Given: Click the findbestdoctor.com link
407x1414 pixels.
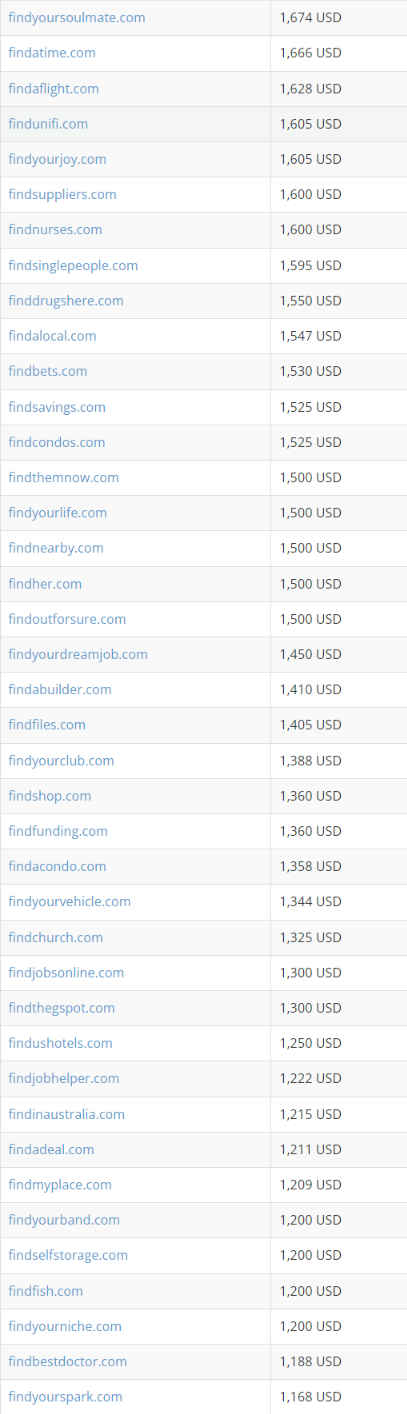Looking at the screenshot, I should click(x=67, y=1361).
